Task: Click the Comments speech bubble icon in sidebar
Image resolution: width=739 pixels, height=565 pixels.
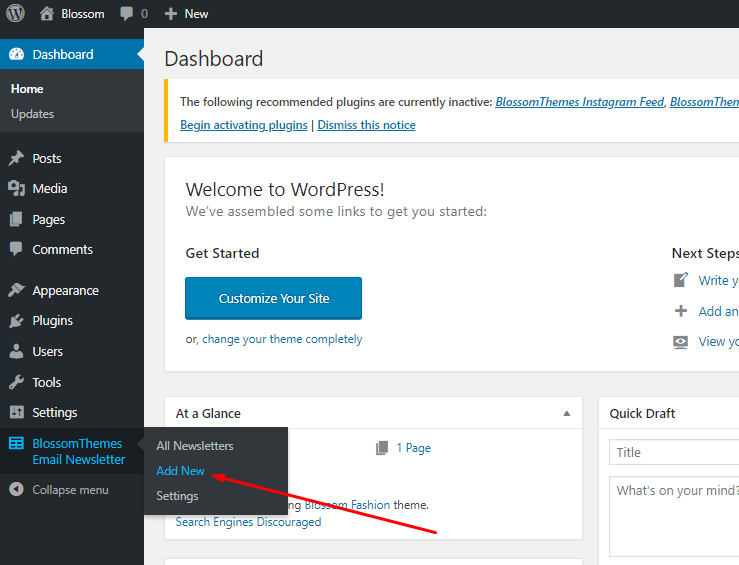Action: click(x=16, y=249)
